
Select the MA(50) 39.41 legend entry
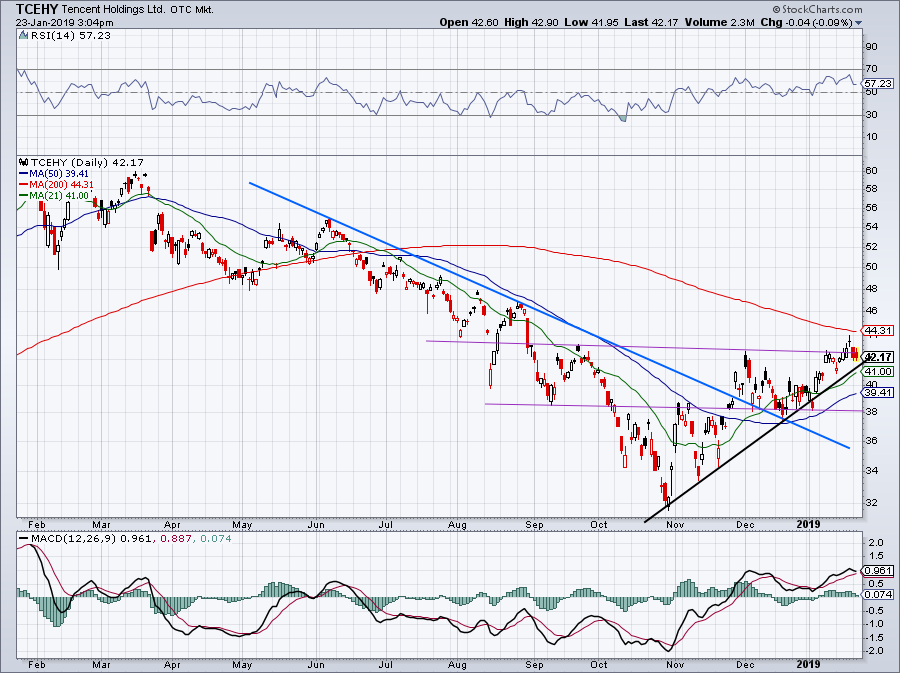click(53, 174)
